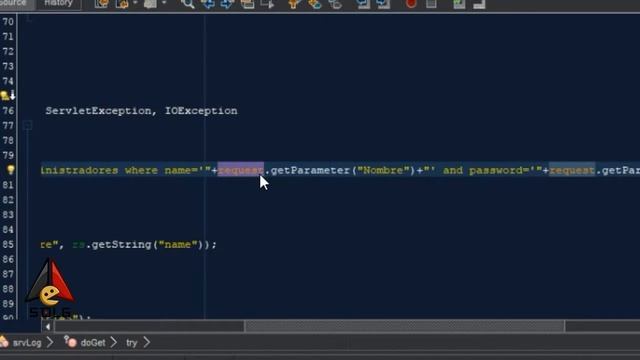Click the navigate Back toolbar icon

(x=122, y=4)
